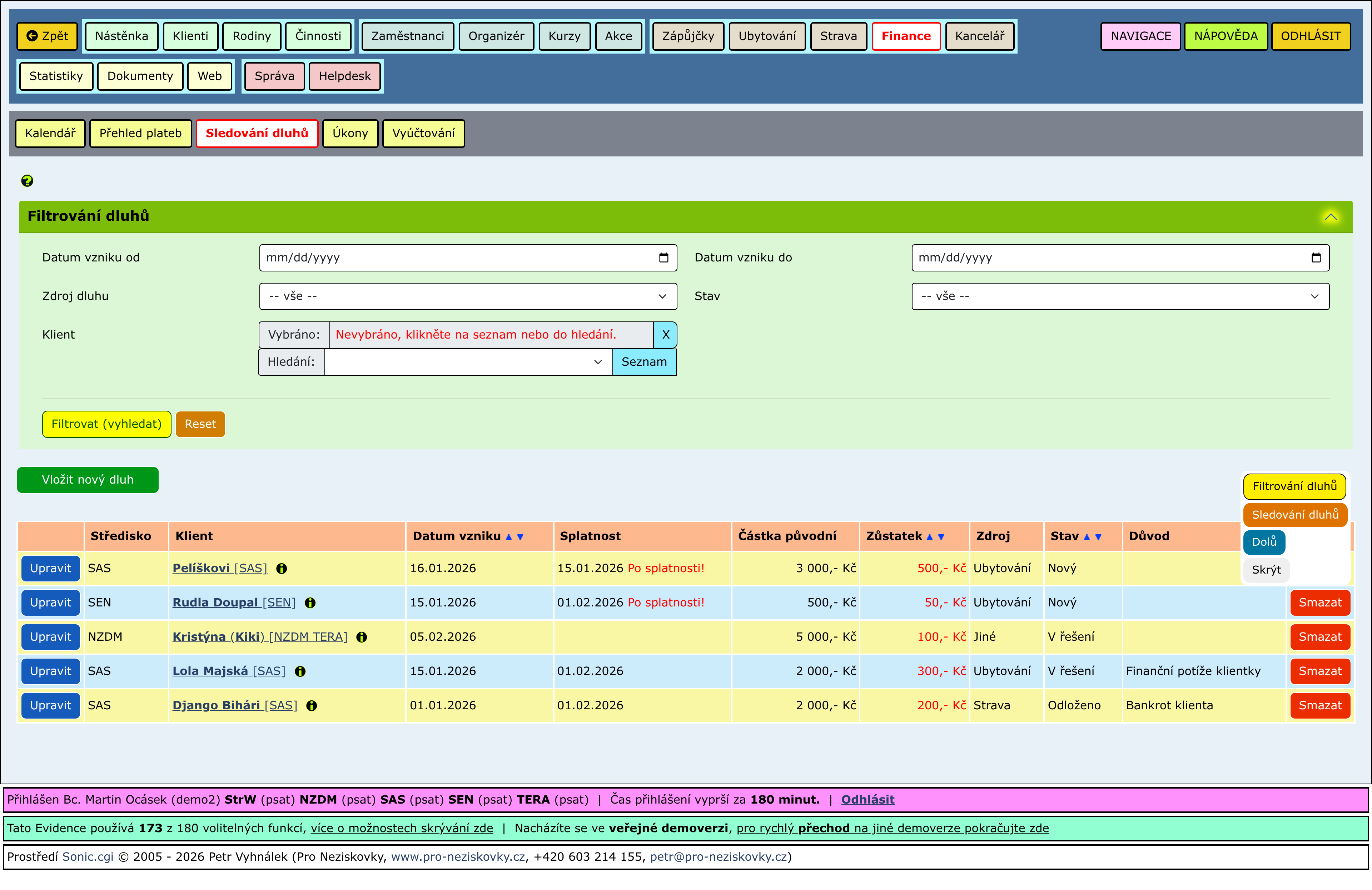Click info icon next to Django Bihári
Viewport: 1372px width, 890px height.
pyautogui.click(x=312, y=706)
